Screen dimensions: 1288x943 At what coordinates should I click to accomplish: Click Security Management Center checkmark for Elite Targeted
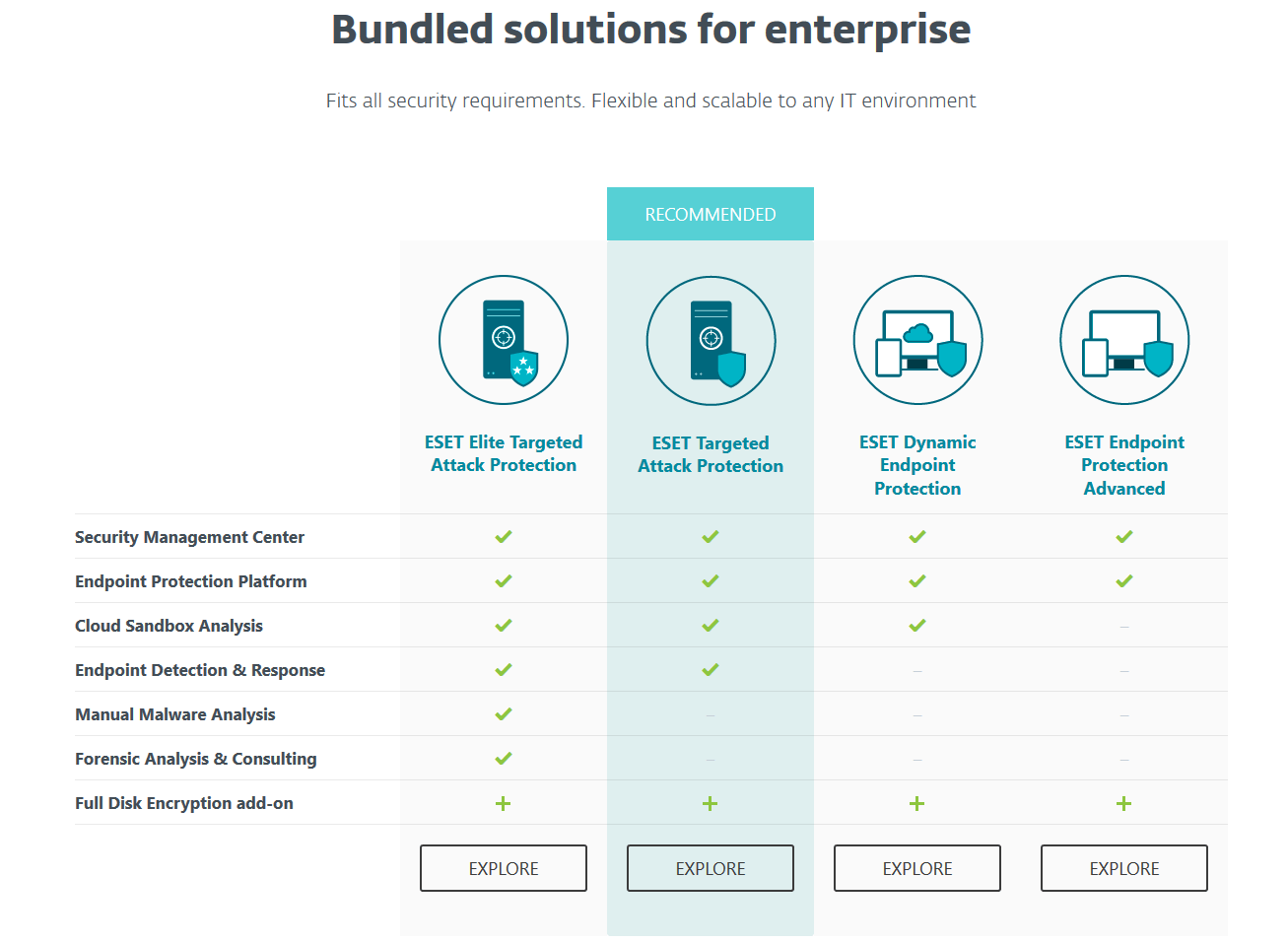(x=504, y=537)
